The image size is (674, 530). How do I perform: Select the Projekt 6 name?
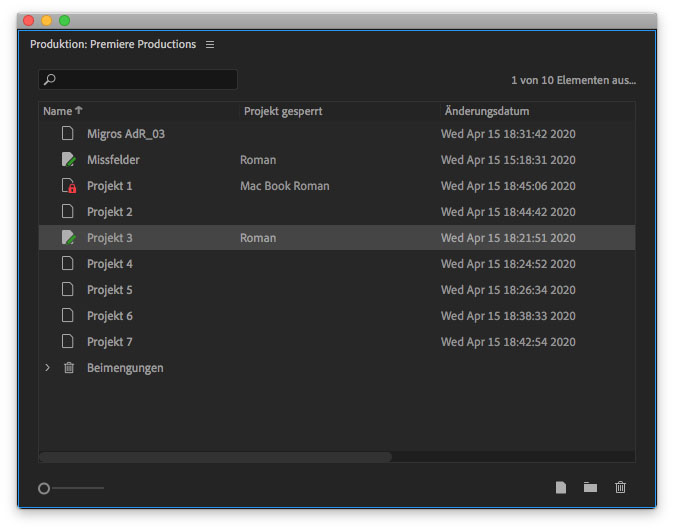click(110, 316)
